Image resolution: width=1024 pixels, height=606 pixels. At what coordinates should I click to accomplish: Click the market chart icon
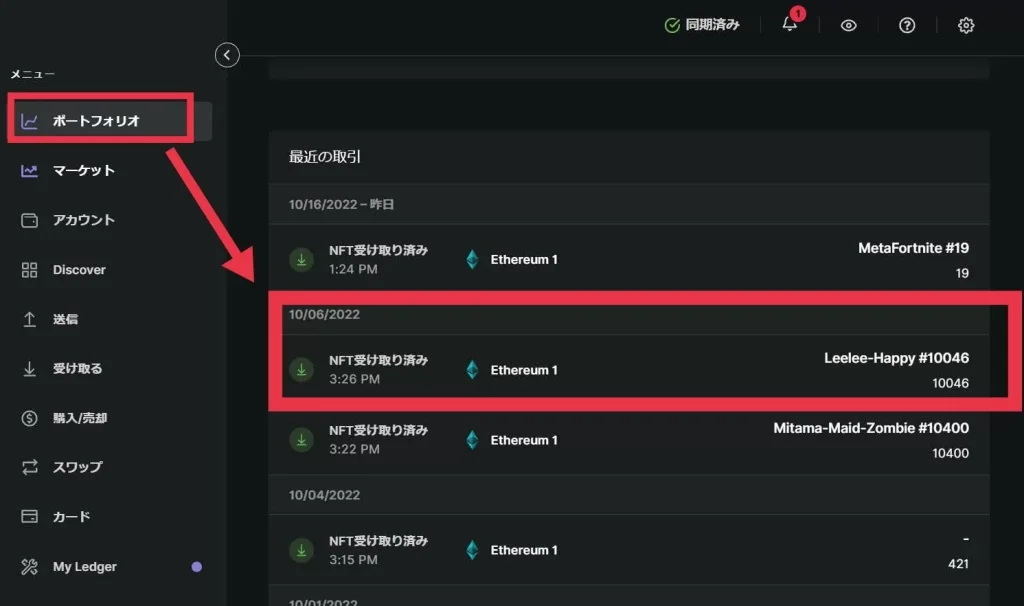coord(29,170)
